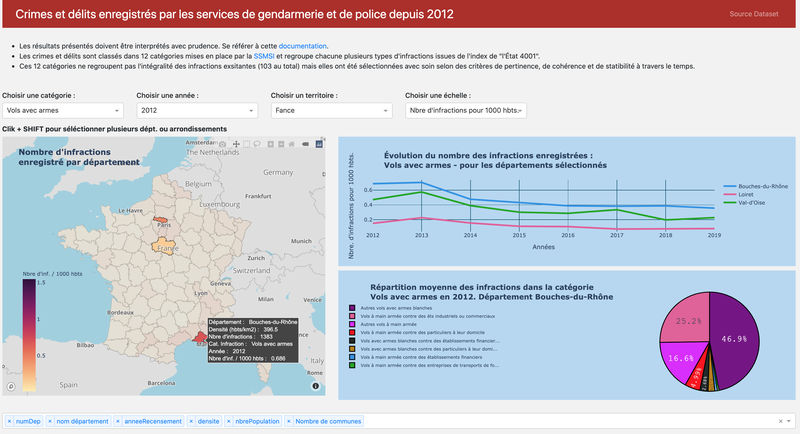Toggle 'Autres vols avec armes blanches' pie entry
This screenshot has height=434, width=800.
(391, 308)
